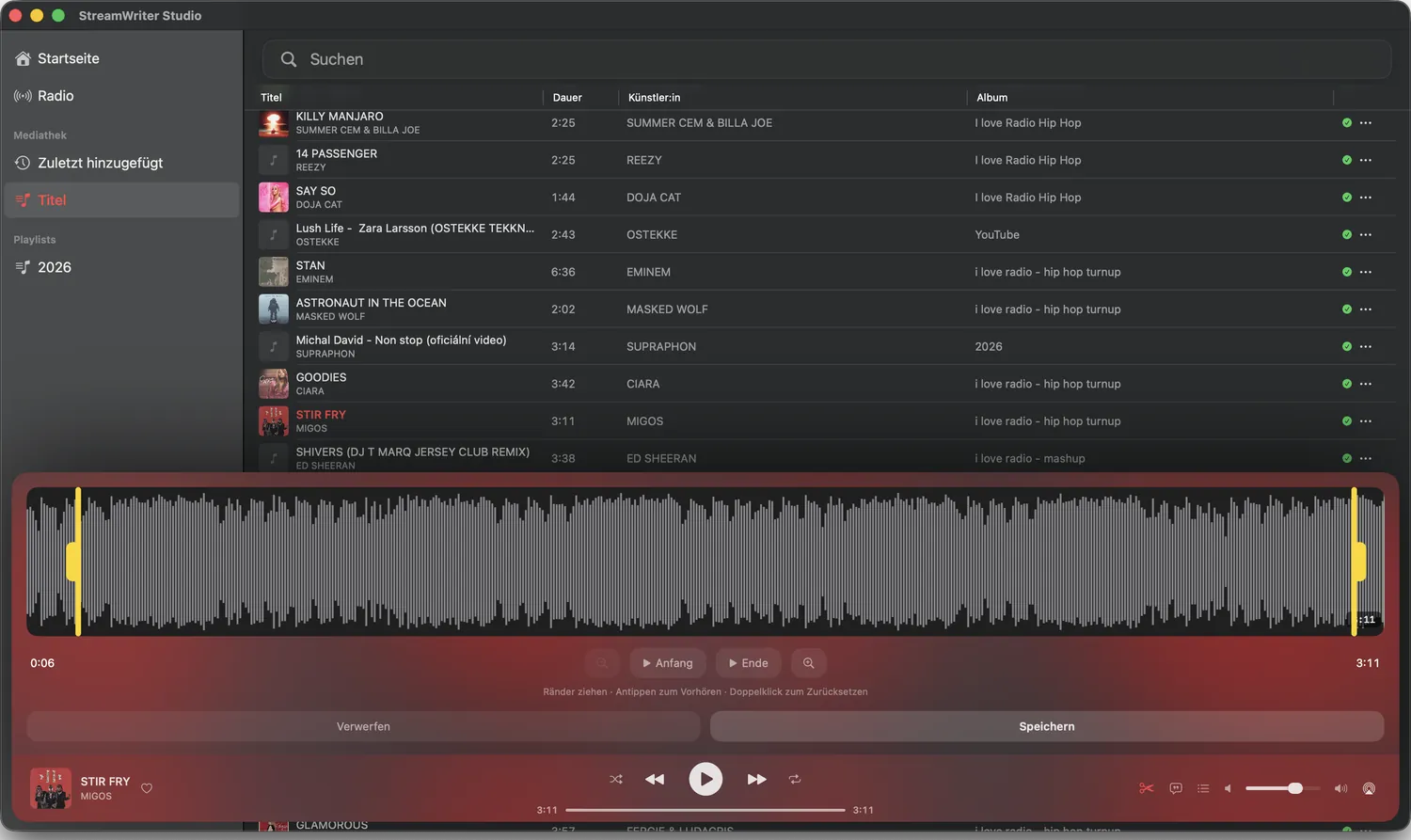
Task: Click the SAY SO album thumbnail
Action: click(274, 198)
